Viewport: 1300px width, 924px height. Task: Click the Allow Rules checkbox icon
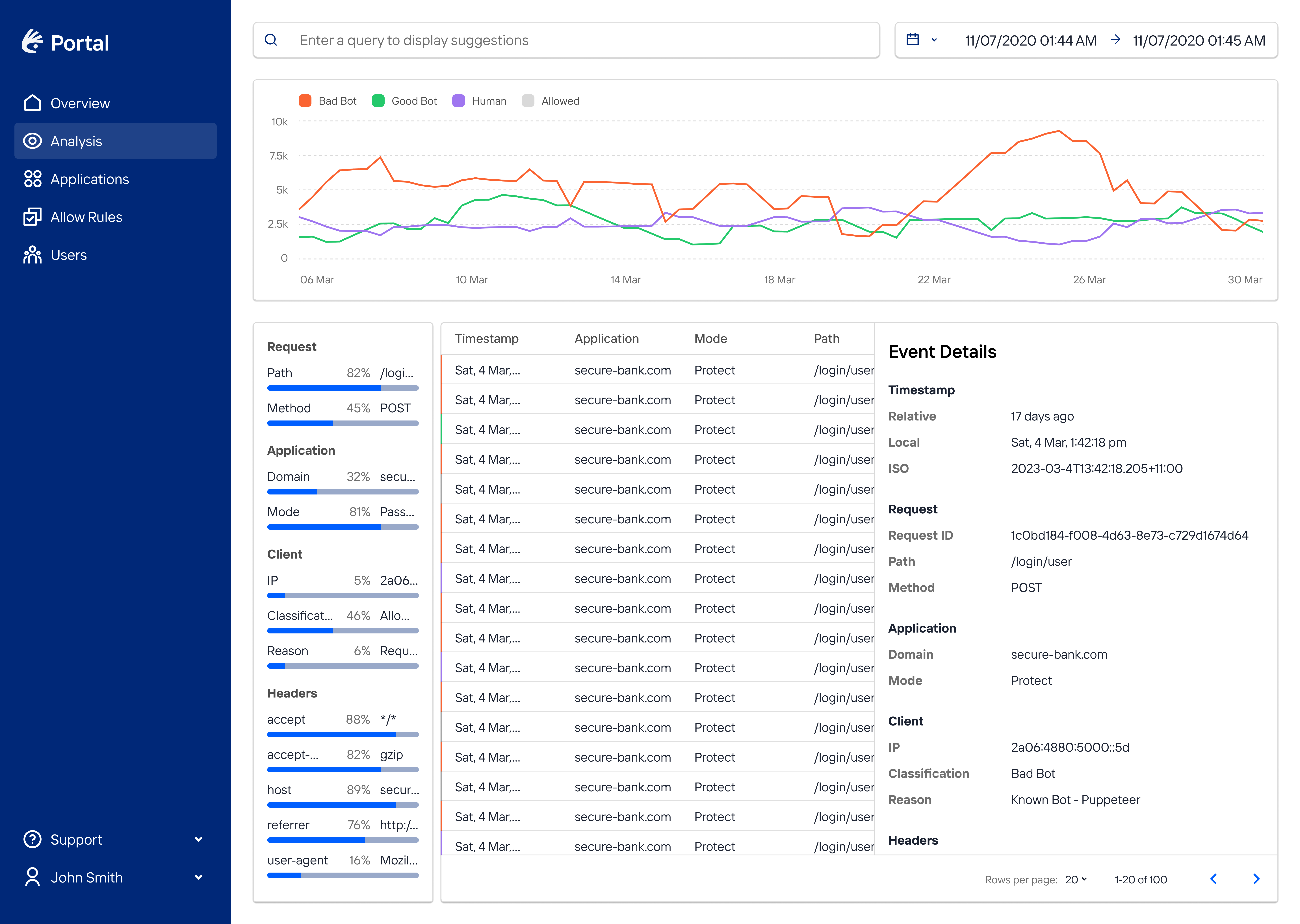(x=32, y=217)
